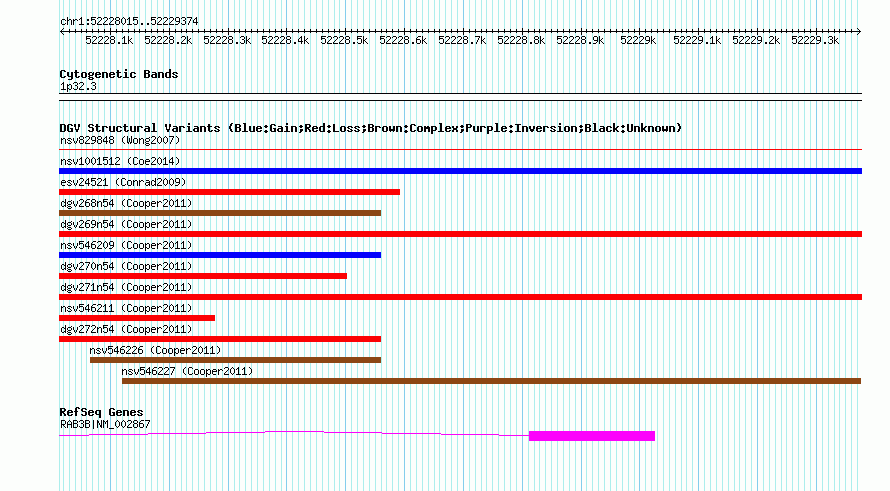890x491 pixels.
Task: Open the dgv268n54 (Cooper2011) label
Action: (126, 203)
